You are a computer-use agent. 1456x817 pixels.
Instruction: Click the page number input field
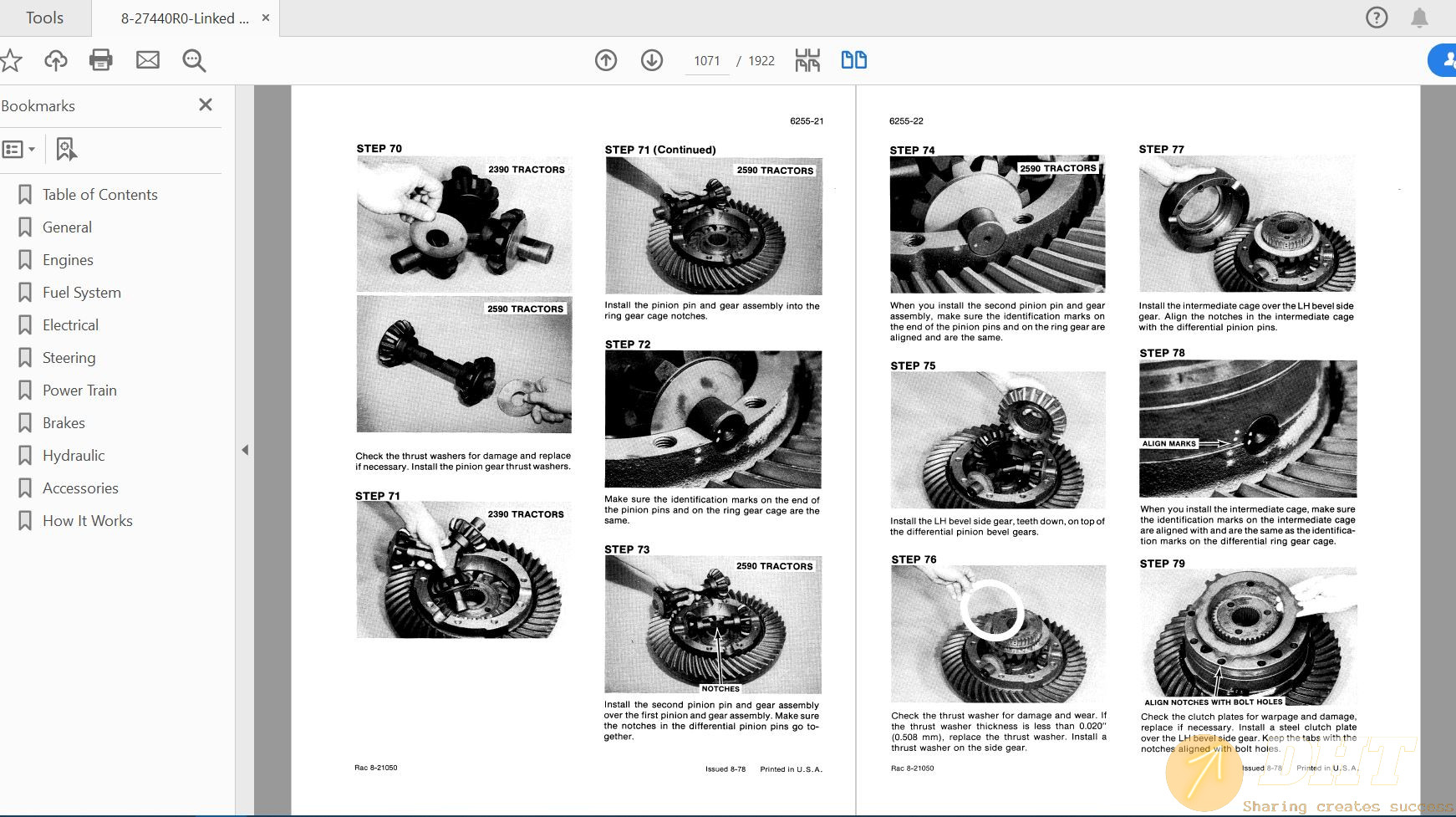tap(706, 61)
